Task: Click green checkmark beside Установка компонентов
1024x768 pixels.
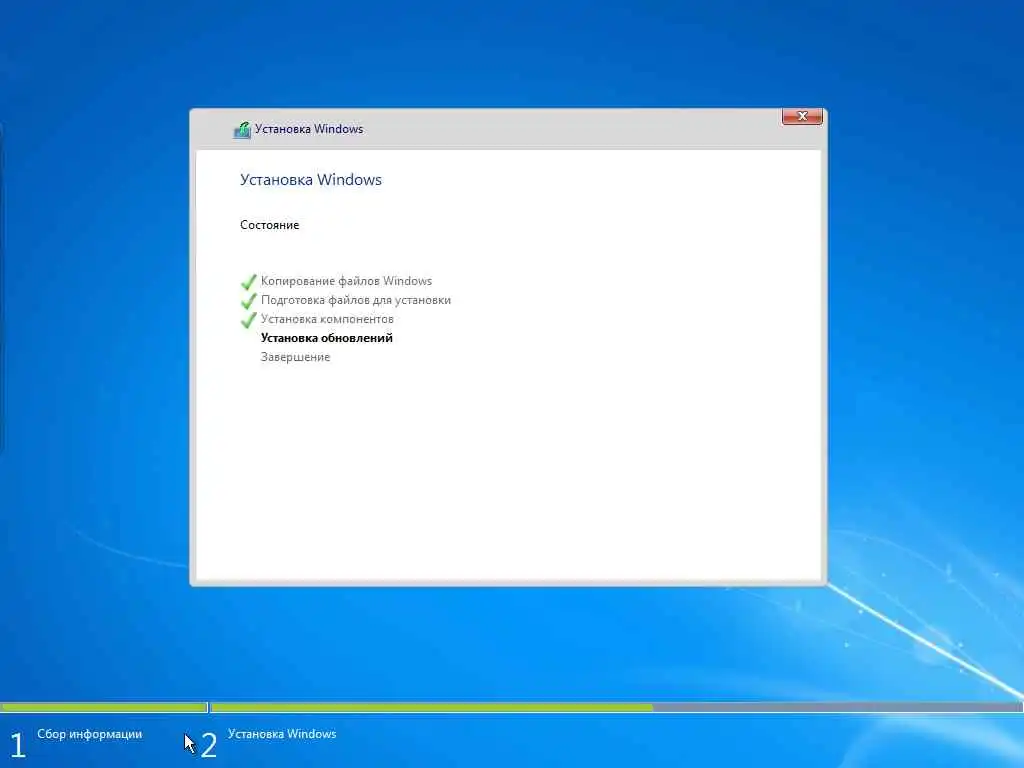Action: [x=248, y=320]
